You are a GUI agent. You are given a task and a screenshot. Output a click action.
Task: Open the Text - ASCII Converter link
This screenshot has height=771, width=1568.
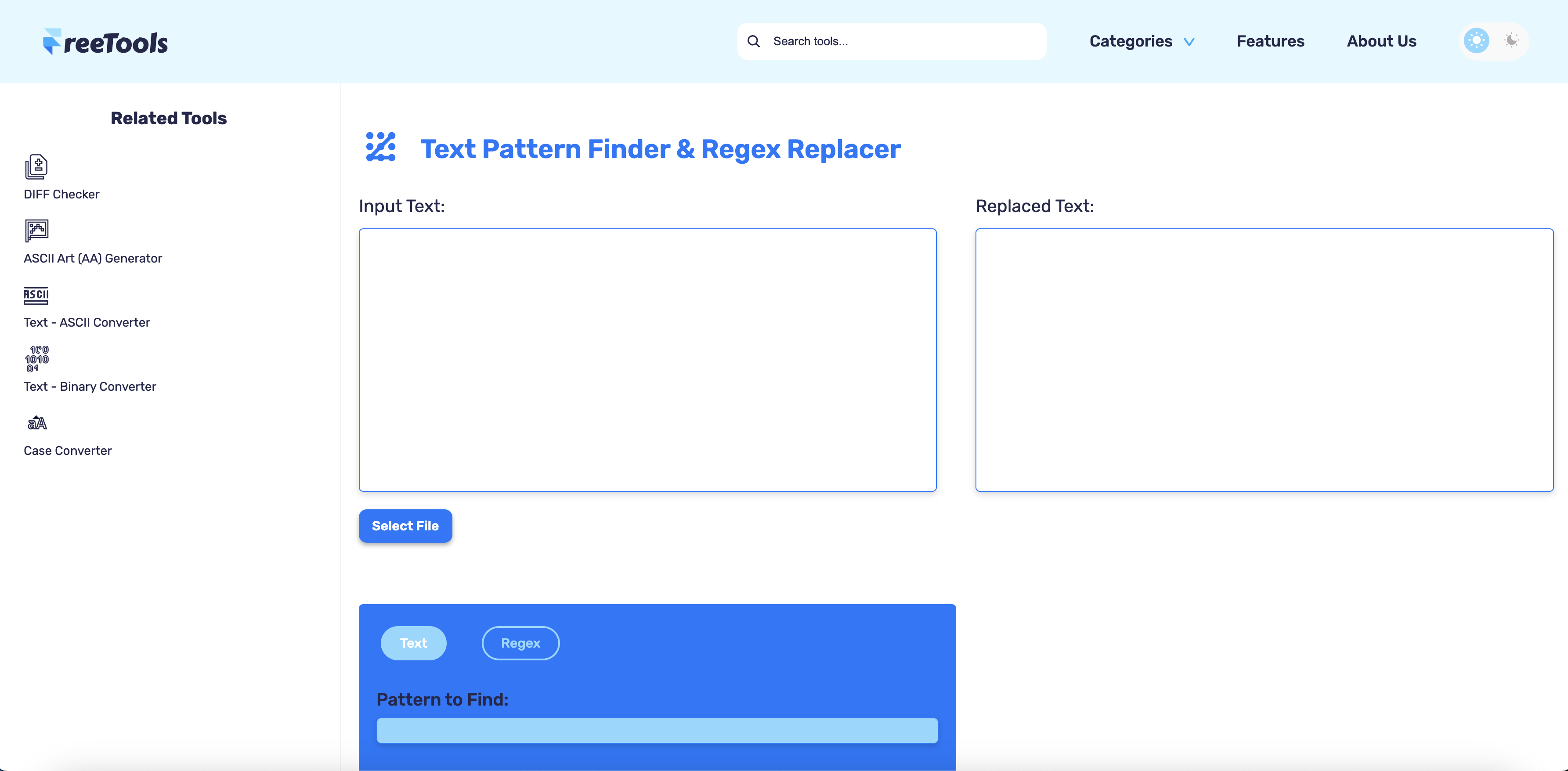[x=87, y=323]
